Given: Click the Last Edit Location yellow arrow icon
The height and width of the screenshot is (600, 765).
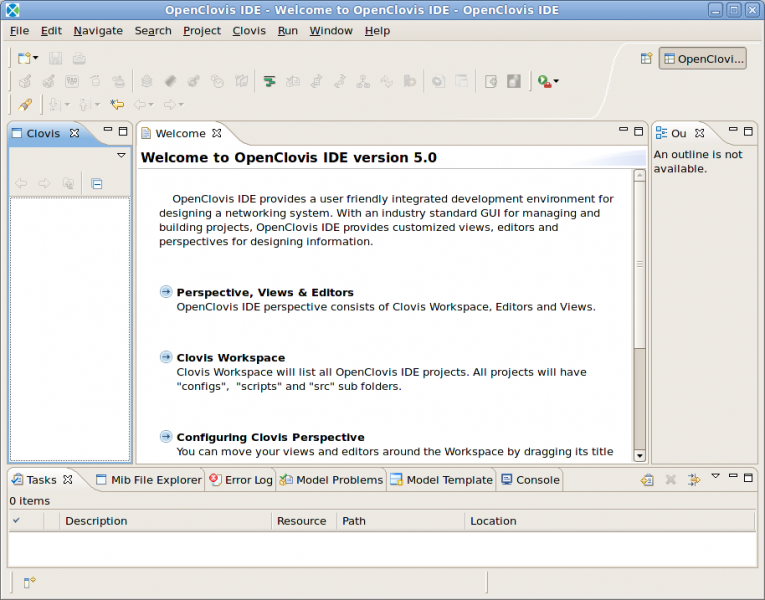Looking at the screenshot, I should tap(117, 104).
